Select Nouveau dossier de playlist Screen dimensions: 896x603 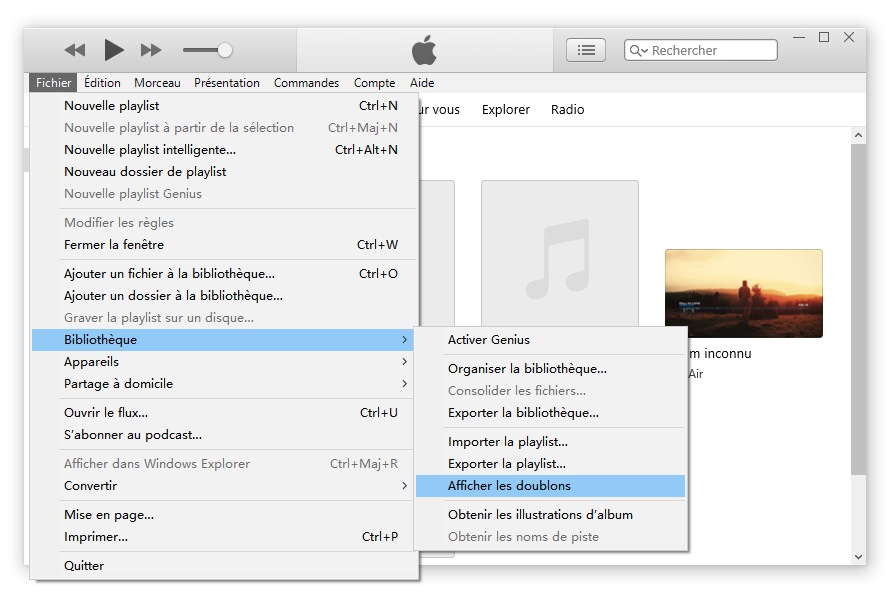[x=223, y=172]
